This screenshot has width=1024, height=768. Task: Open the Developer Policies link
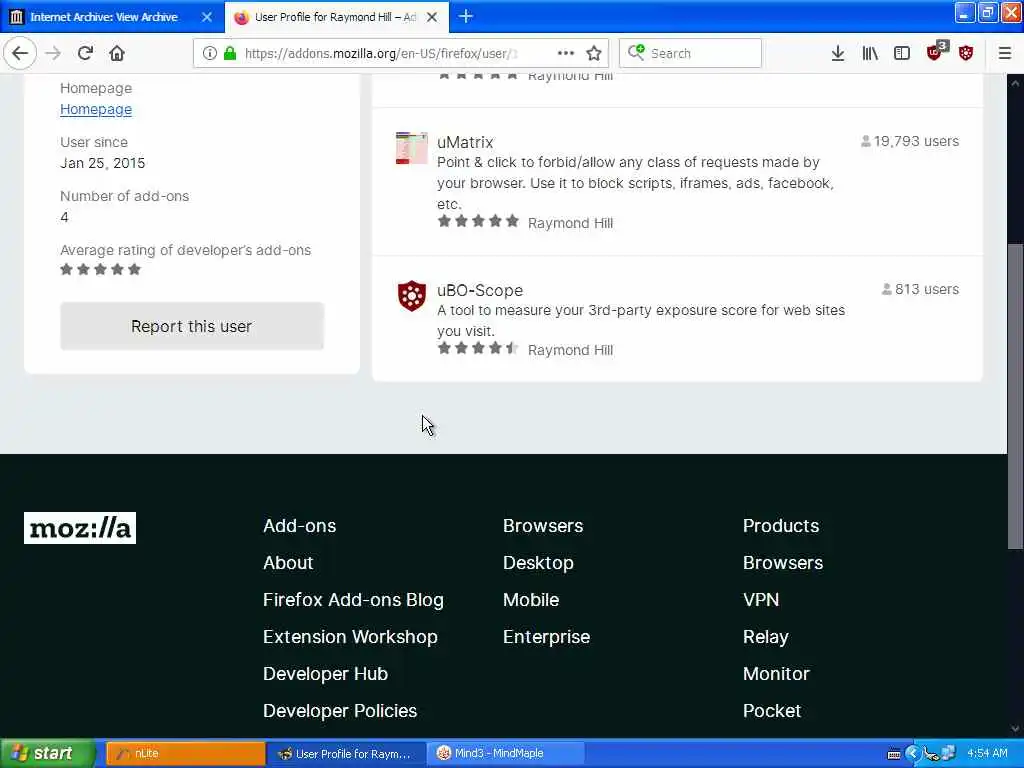(x=340, y=711)
